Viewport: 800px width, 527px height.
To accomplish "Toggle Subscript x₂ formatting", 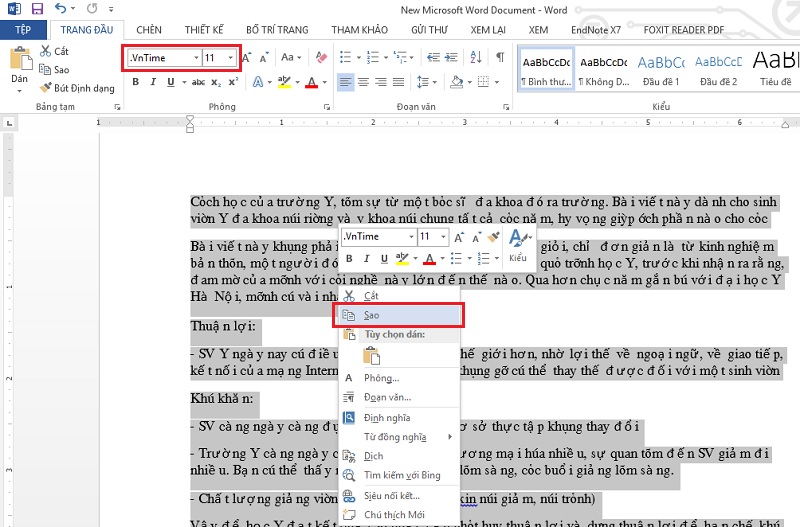I will tap(216, 82).
